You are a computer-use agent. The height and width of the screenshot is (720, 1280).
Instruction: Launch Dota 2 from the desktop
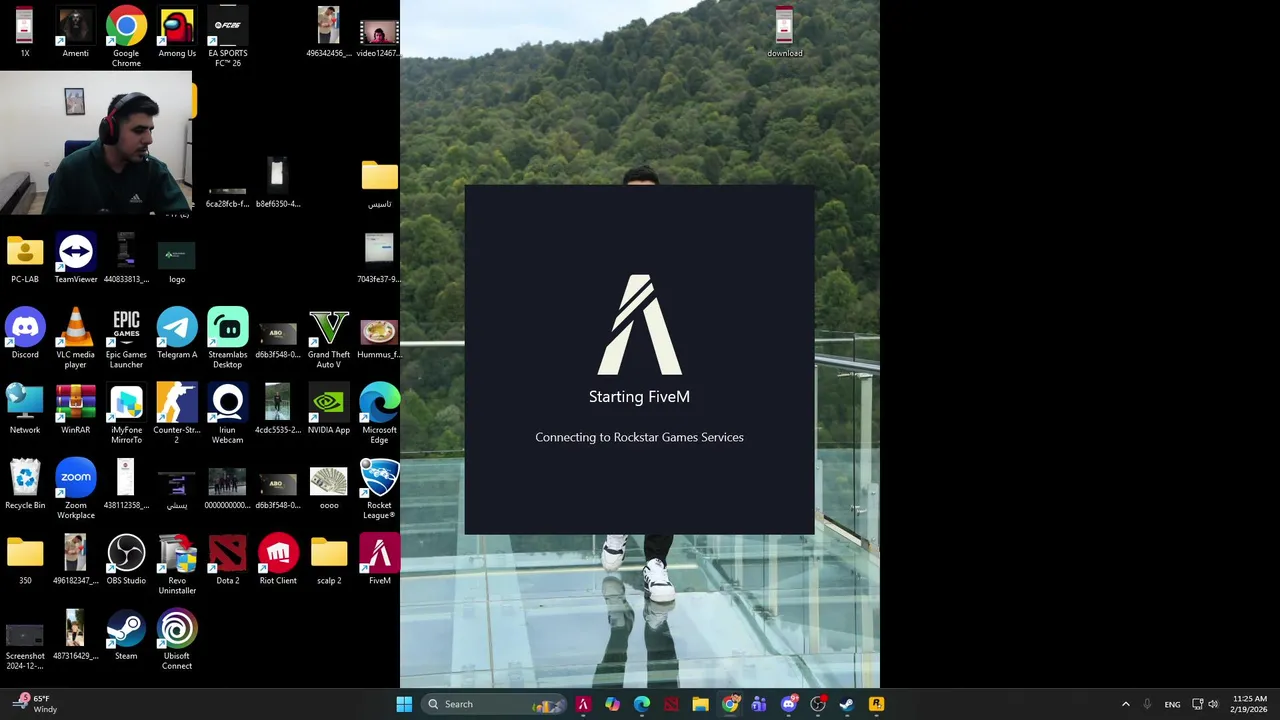[228, 560]
